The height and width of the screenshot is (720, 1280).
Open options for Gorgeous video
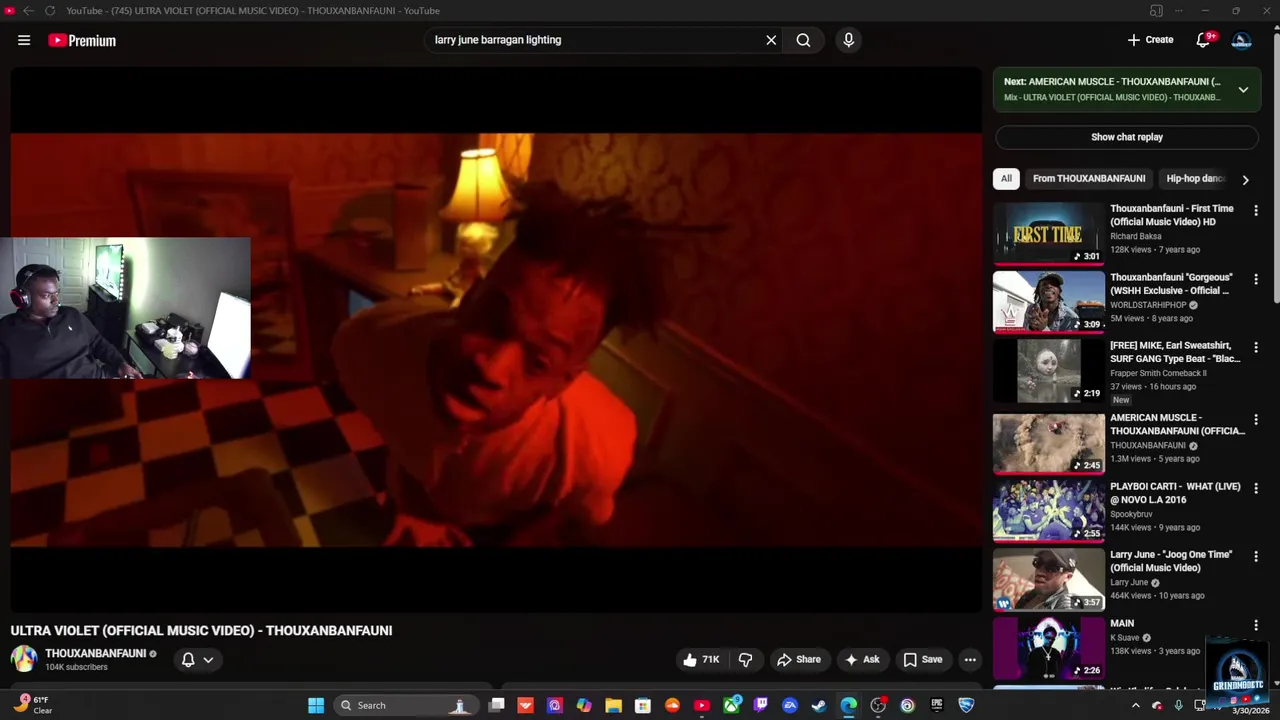(1256, 279)
